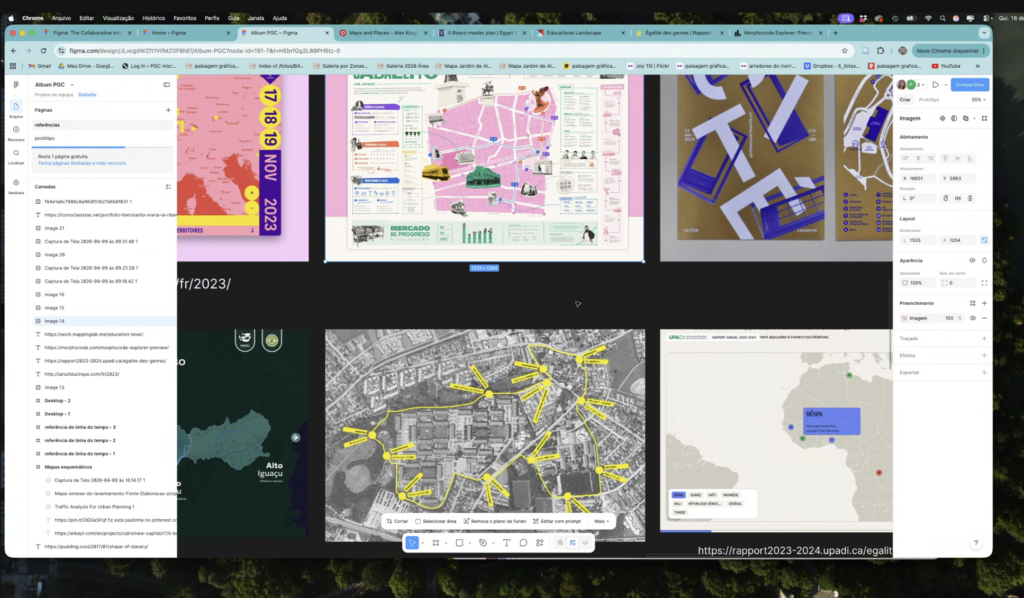1024x598 pixels.
Task: Click the Compartilhar button
Action: tap(969, 85)
